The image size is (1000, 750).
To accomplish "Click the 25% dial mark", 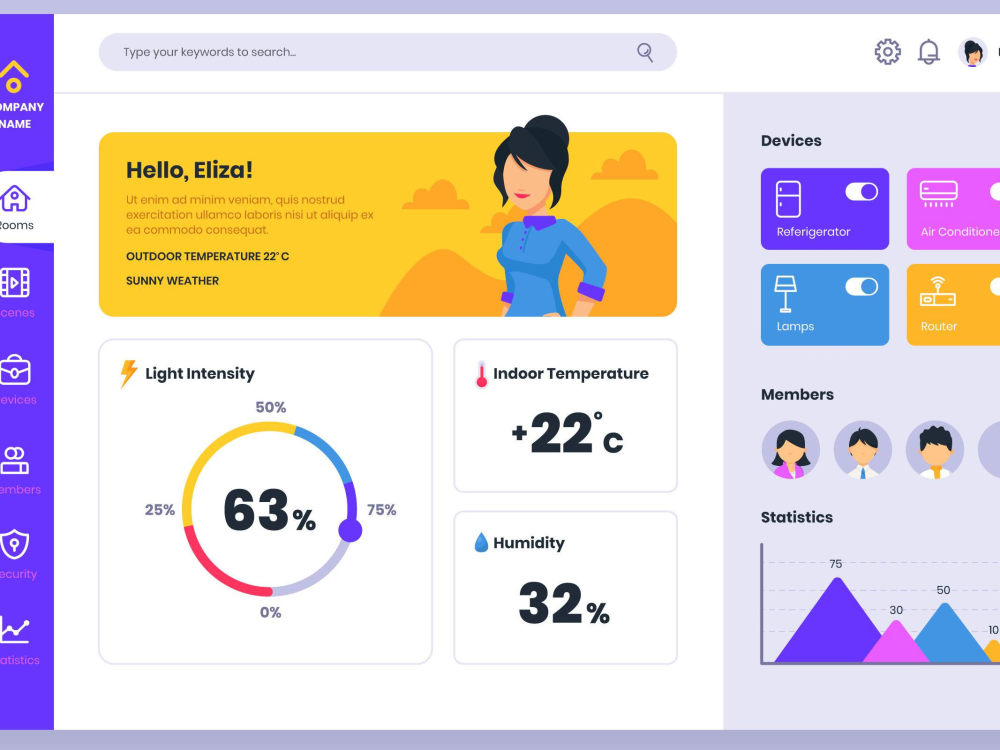I will click(159, 510).
